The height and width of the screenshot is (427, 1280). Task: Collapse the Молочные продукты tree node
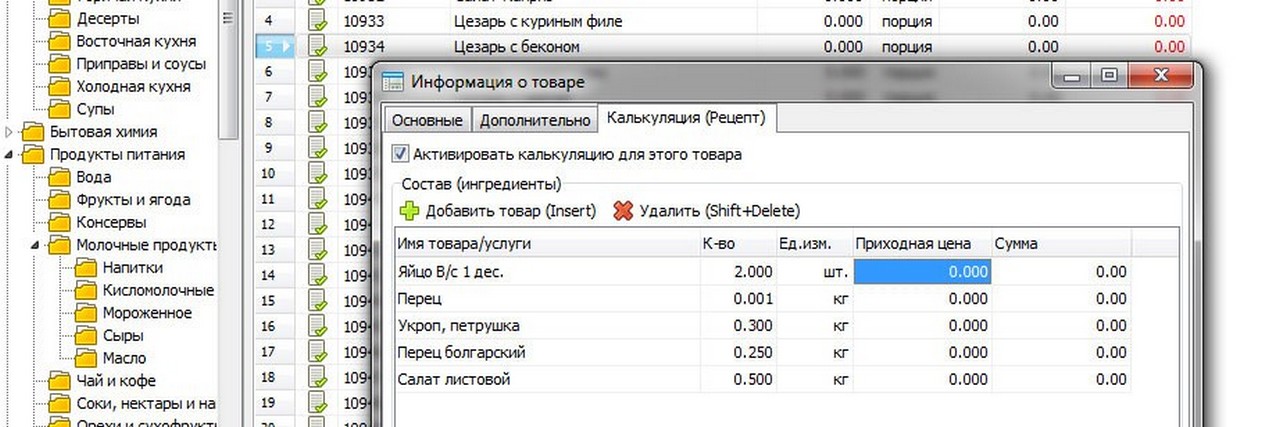pos(37,245)
